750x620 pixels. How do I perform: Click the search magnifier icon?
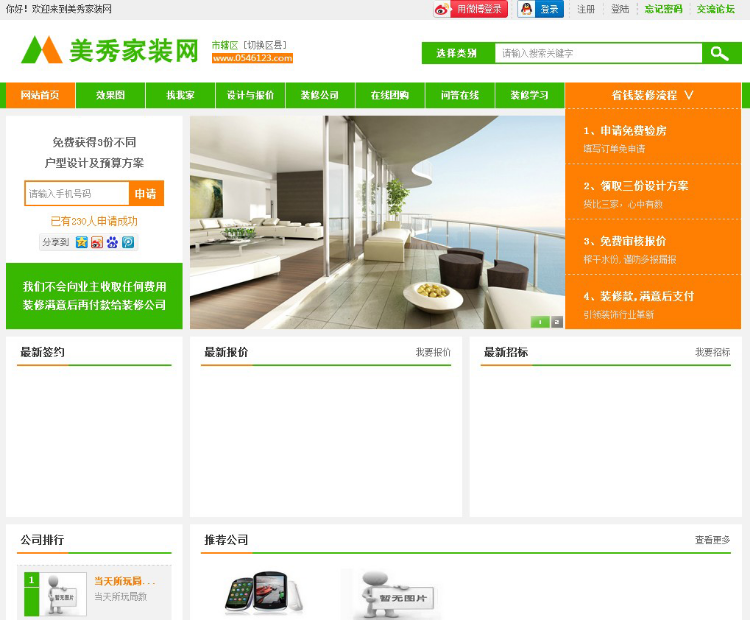tap(719, 53)
